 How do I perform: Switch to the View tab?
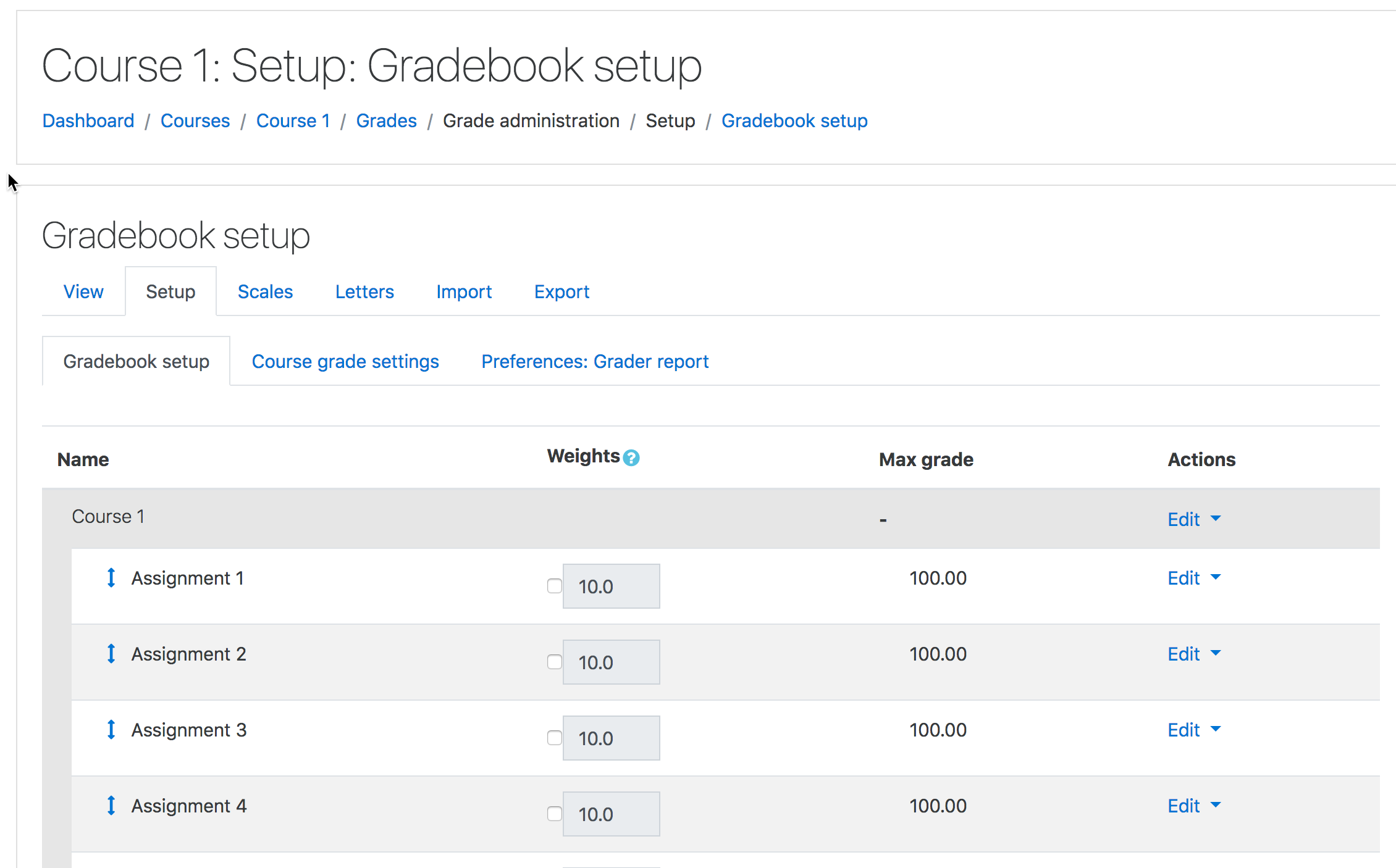tap(83, 291)
